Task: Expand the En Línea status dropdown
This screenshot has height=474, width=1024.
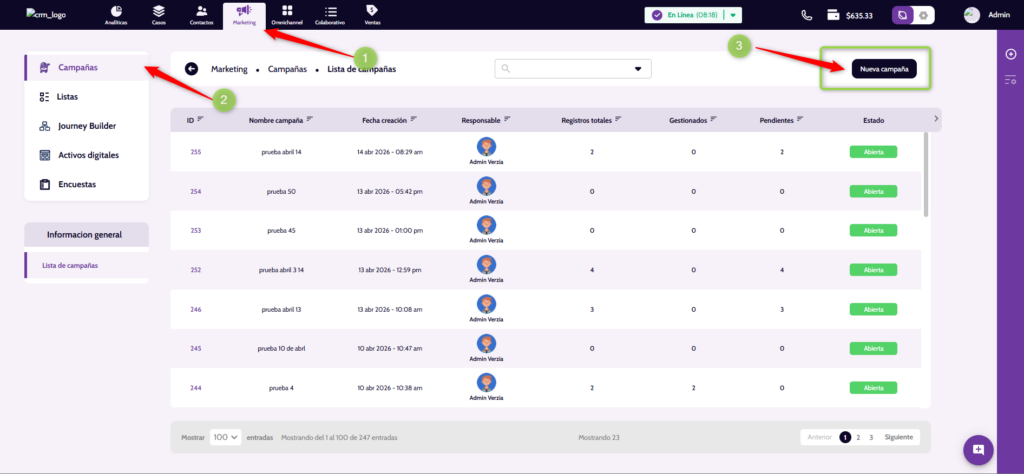Action: coord(733,15)
